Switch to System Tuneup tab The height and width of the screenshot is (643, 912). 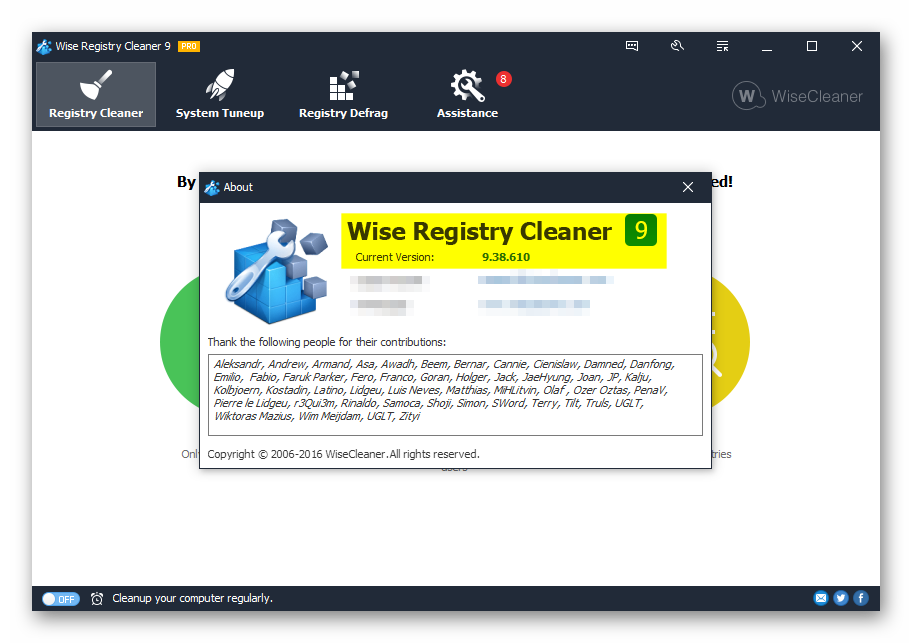(220, 95)
